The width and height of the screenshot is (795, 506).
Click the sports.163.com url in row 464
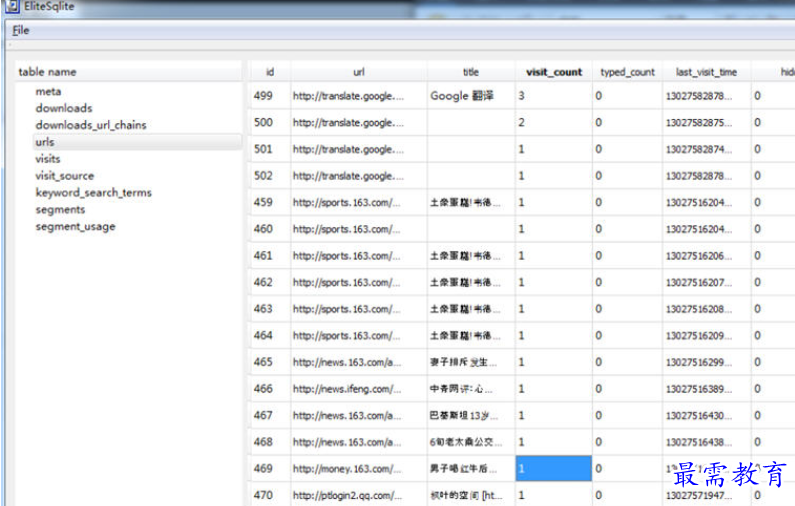(x=358, y=336)
